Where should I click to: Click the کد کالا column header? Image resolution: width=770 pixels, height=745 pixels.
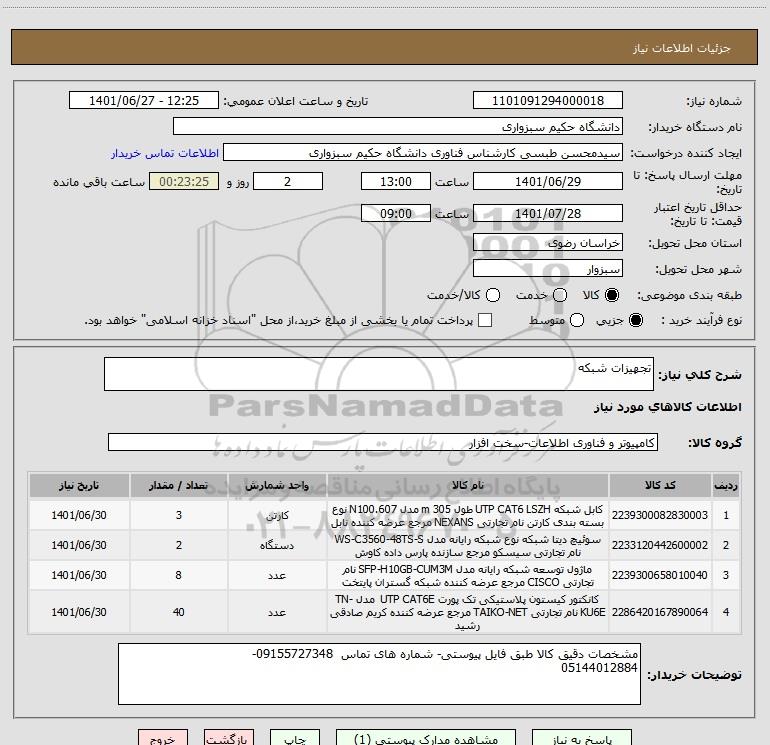[x=660, y=485]
